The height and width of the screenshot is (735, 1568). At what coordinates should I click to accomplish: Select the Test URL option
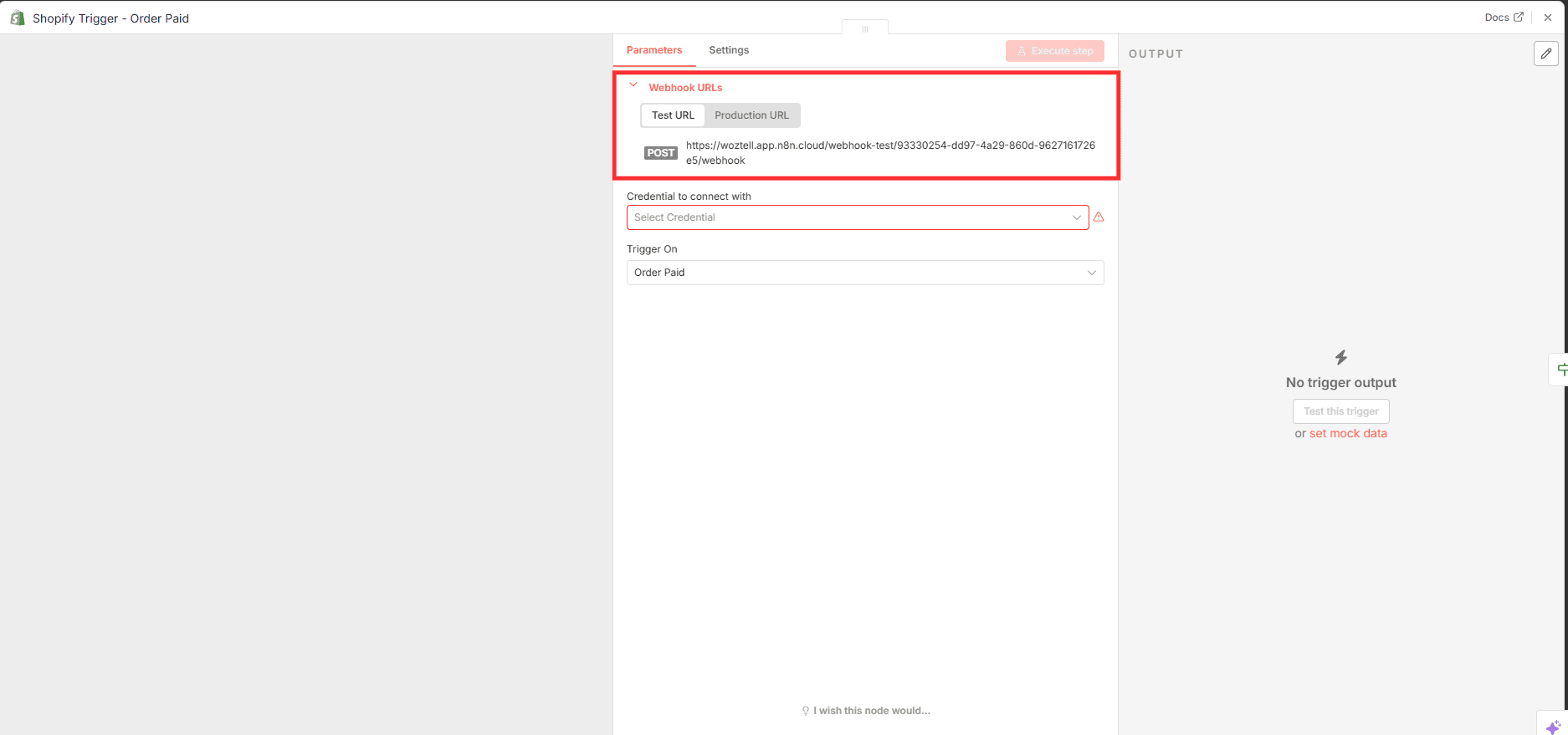coord(673,115)
